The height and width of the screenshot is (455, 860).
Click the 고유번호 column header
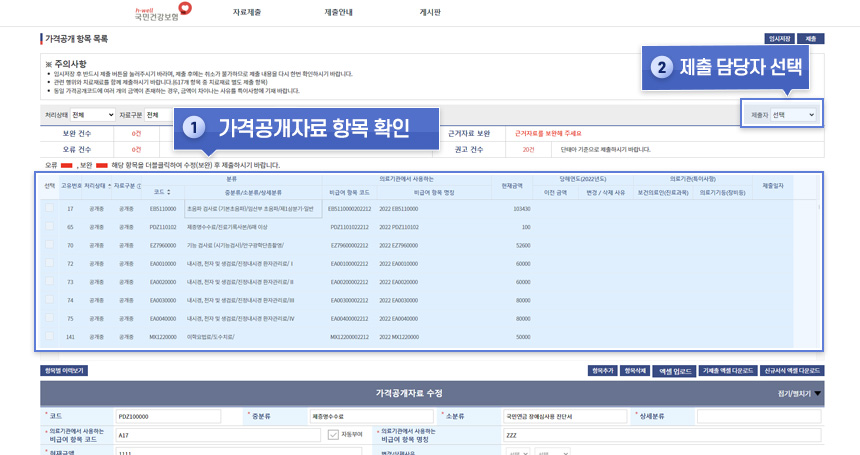click(71, 186)
